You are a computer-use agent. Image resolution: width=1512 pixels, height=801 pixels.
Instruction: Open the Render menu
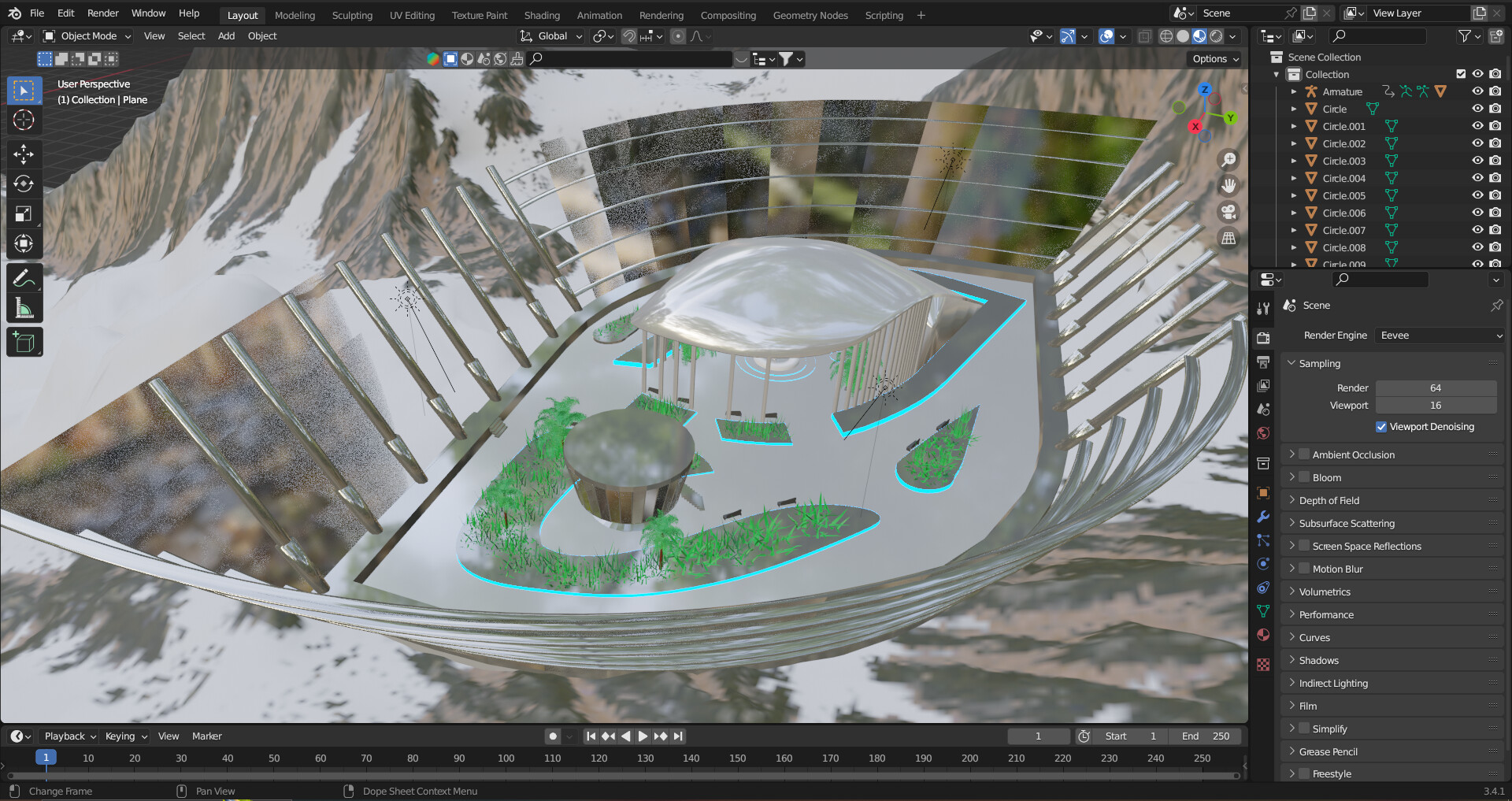coord(102,13)
